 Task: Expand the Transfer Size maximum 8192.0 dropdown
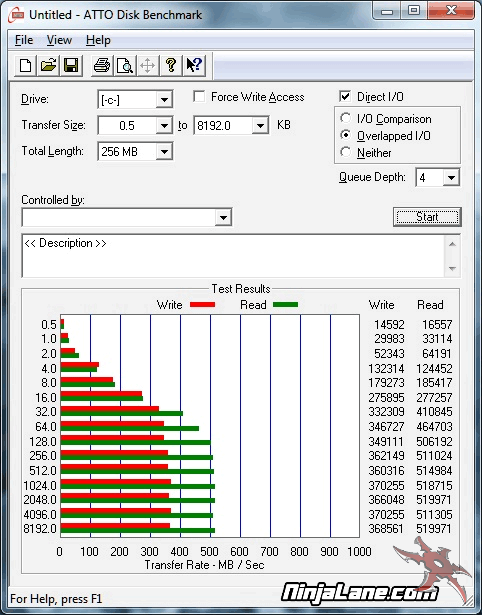pyautogui.click(x=260, y=126)
